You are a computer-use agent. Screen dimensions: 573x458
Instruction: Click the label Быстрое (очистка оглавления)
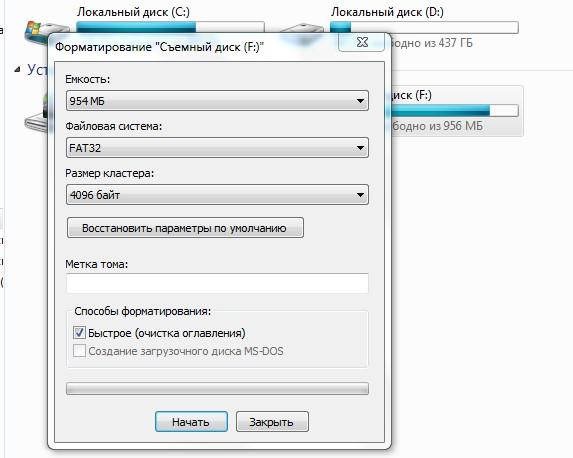[167, 333]
